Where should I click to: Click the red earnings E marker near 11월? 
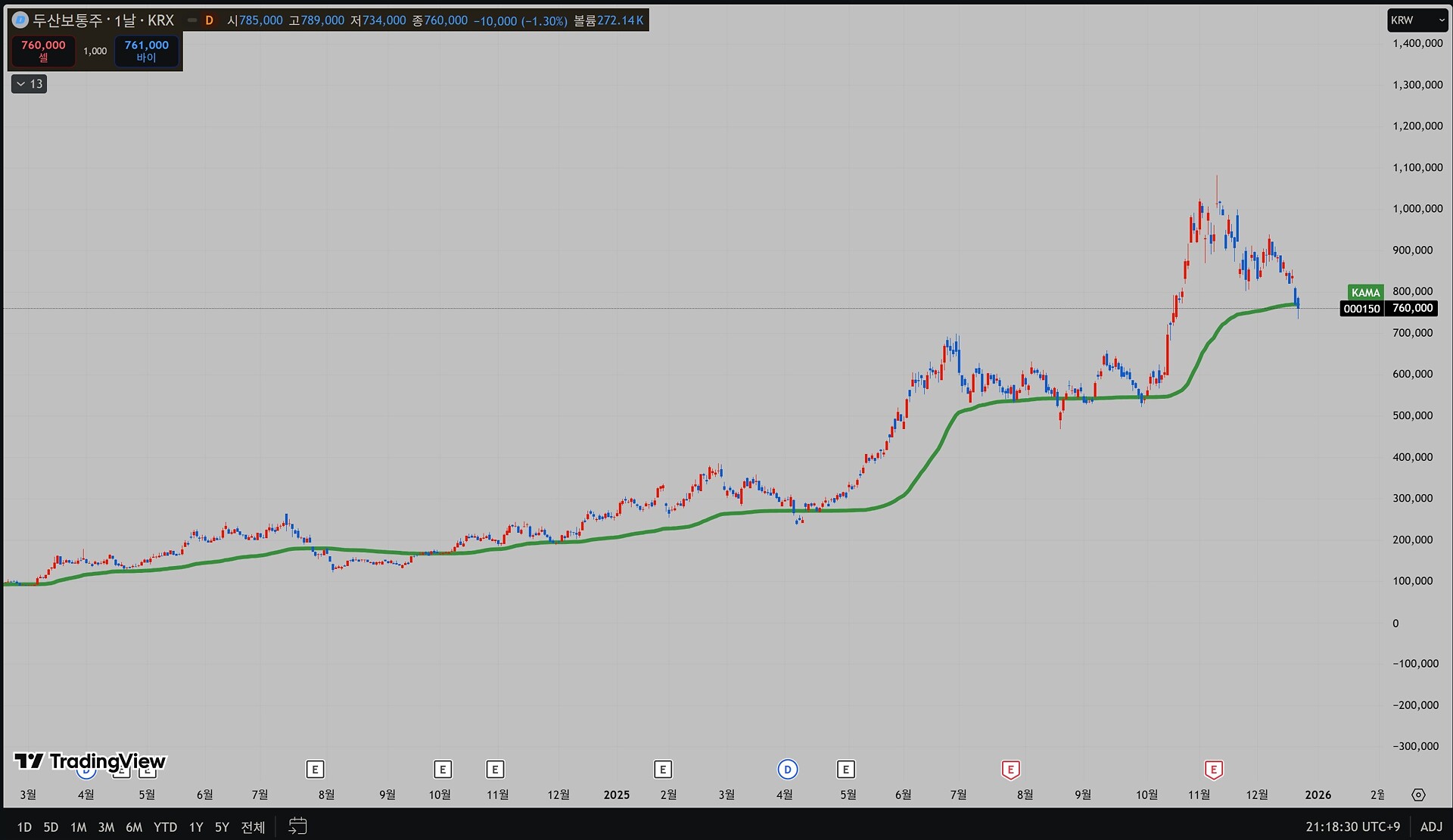(1213, 770)
